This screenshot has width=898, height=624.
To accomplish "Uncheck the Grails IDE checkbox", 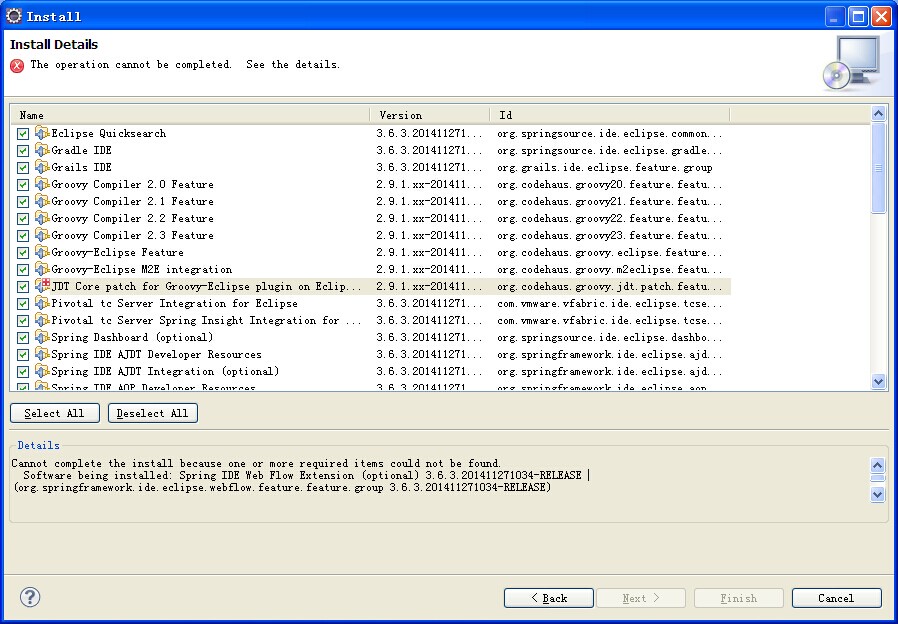I will pyautogui.click(x=23, y=168).
